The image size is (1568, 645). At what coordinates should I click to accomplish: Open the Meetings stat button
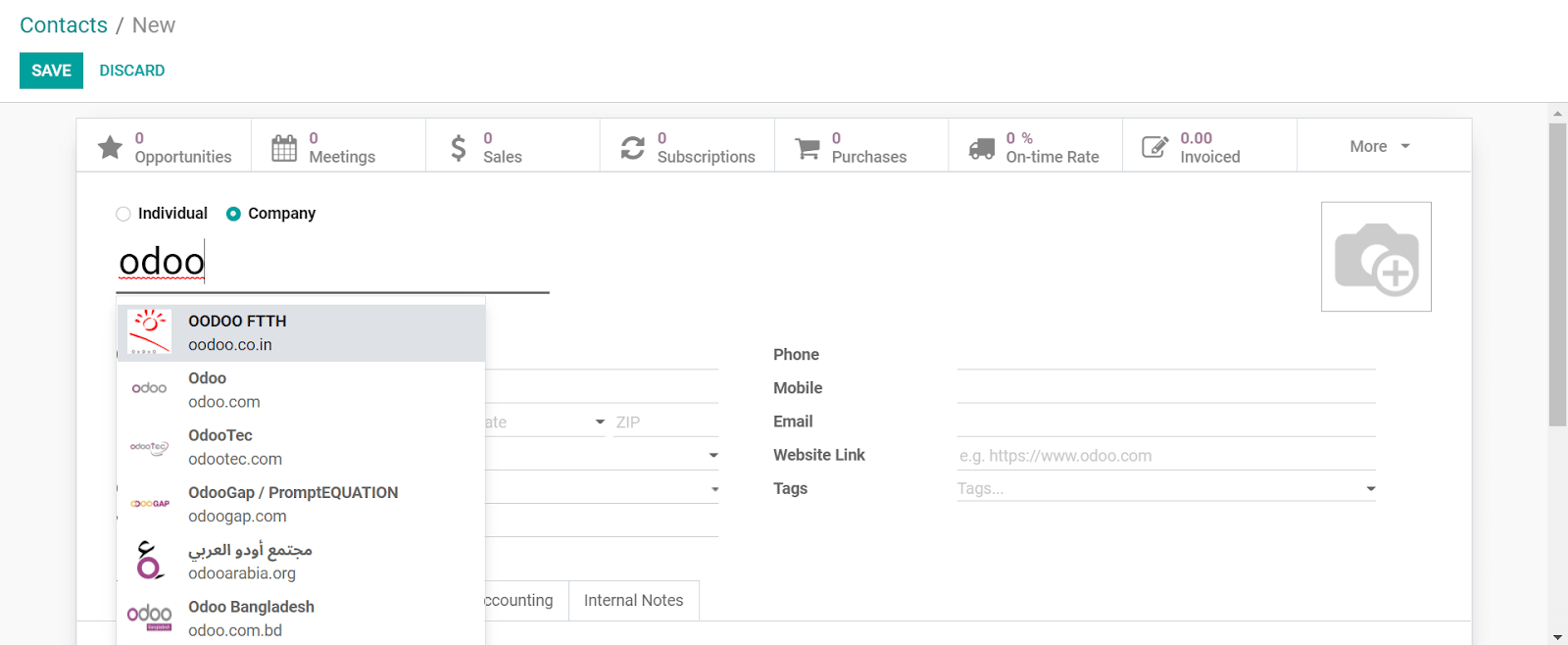point(338,146)
